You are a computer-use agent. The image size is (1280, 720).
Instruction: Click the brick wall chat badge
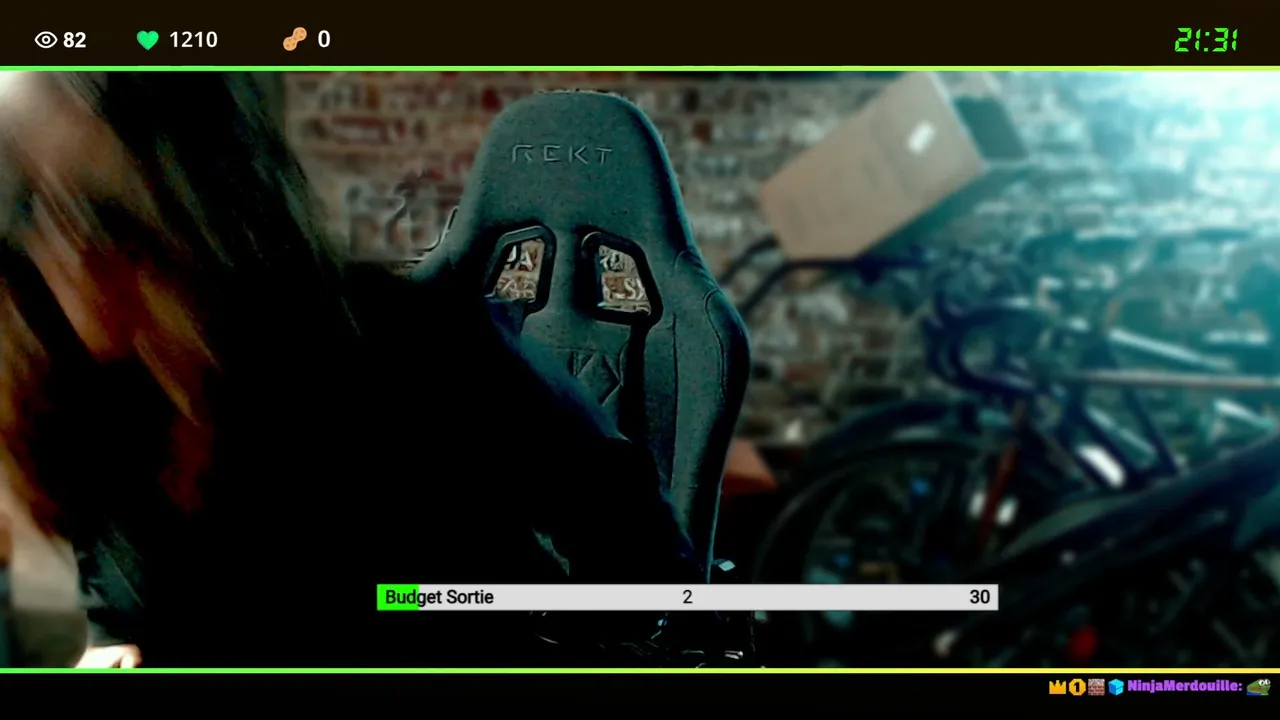coord(1096,687)
